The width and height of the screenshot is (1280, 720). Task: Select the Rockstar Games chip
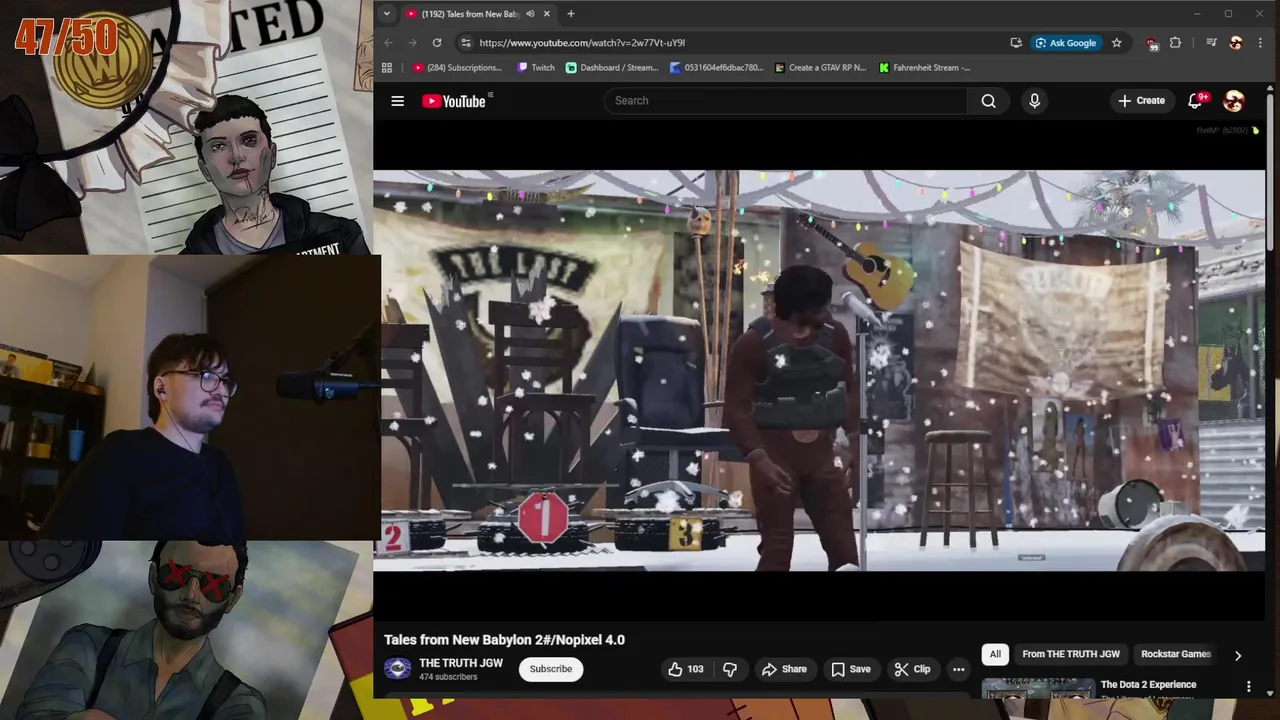point(1176,654)
